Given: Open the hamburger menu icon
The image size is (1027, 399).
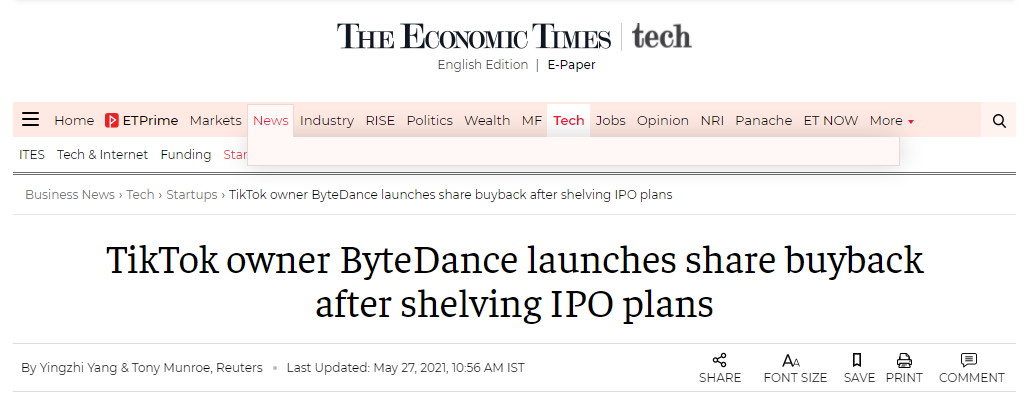Looking at the screenshot, I should [x=30, y=119].
